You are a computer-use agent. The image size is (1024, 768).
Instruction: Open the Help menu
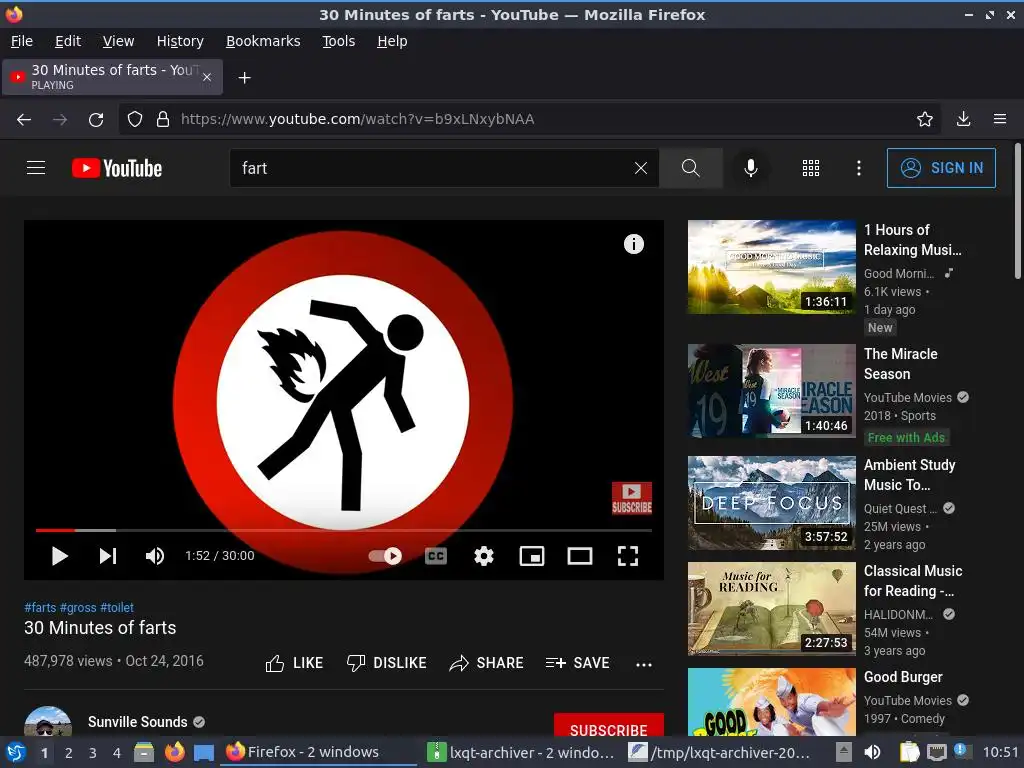392,41
